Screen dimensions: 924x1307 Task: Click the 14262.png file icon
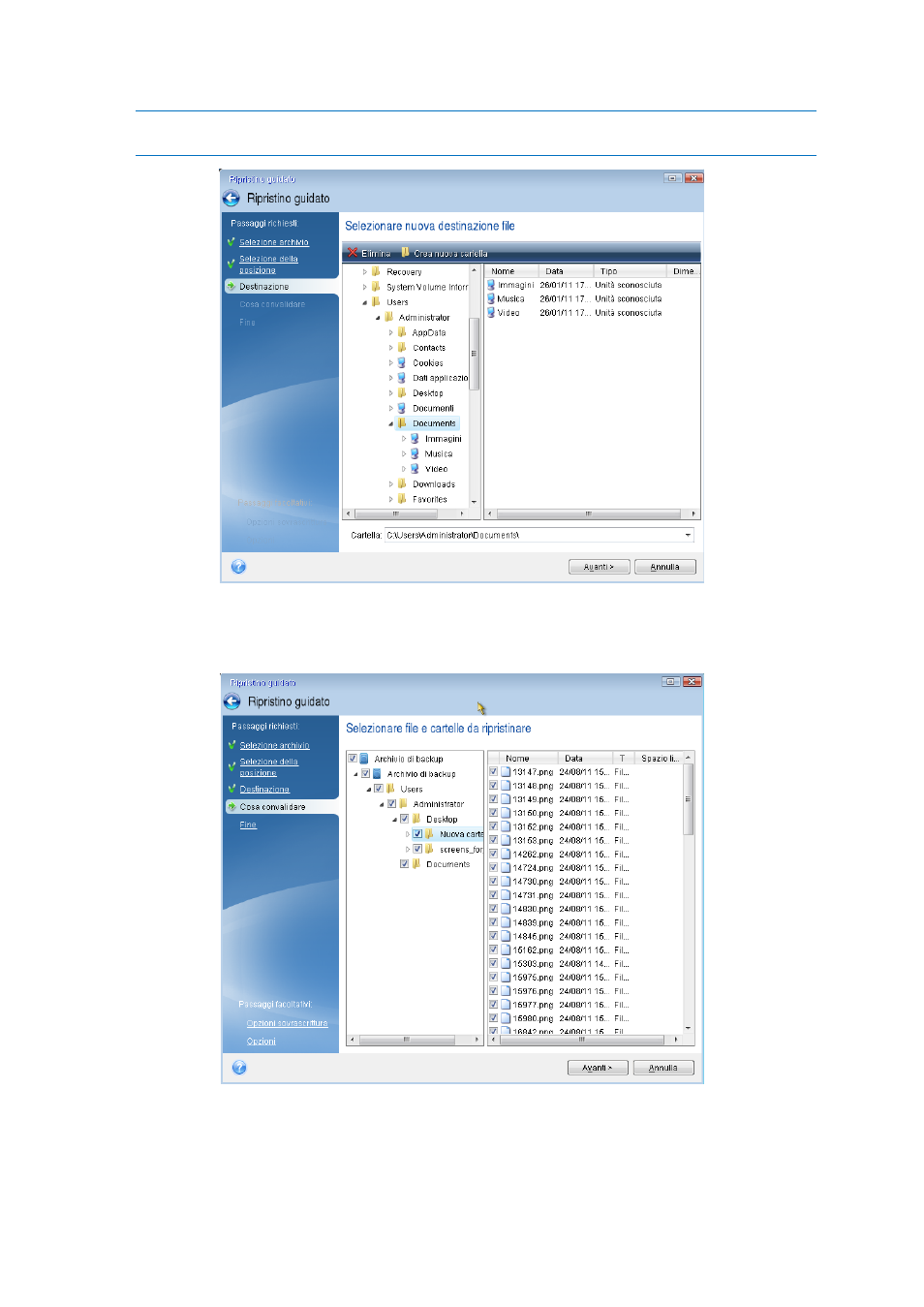coord(506,855)
